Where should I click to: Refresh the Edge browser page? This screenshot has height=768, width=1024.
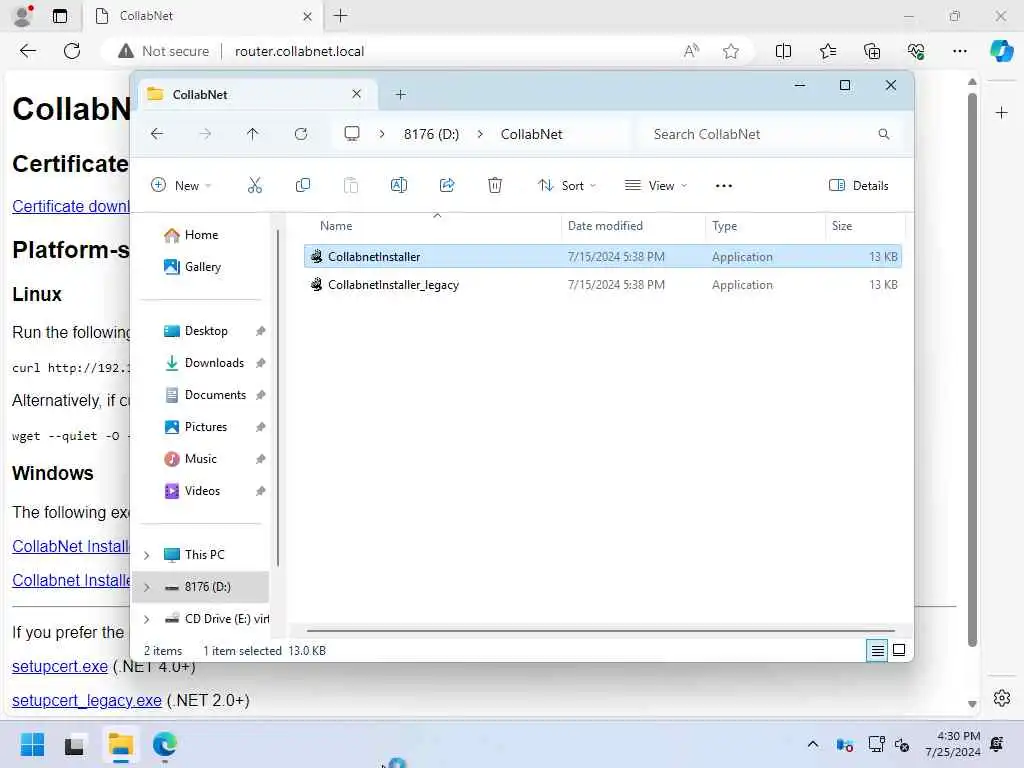pos(72,51)
